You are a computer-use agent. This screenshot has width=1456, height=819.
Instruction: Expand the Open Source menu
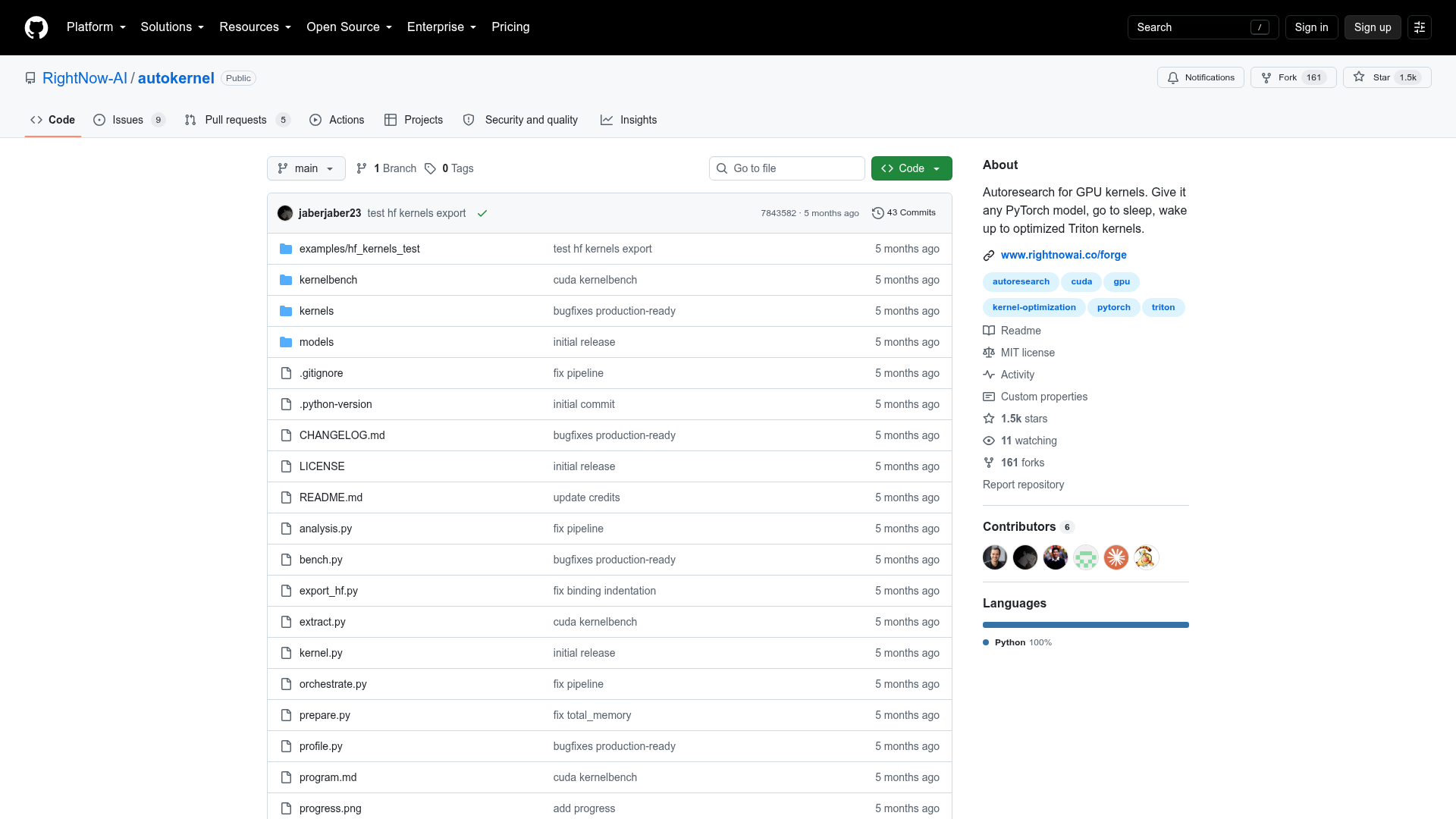point(349,27)
